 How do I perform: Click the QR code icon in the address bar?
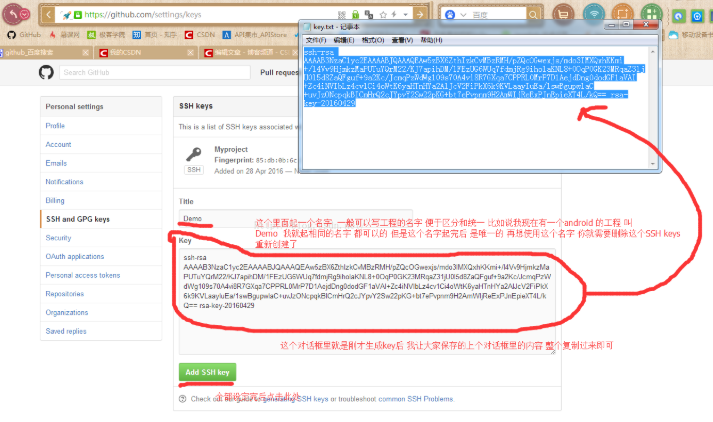(x=342, y=15)
